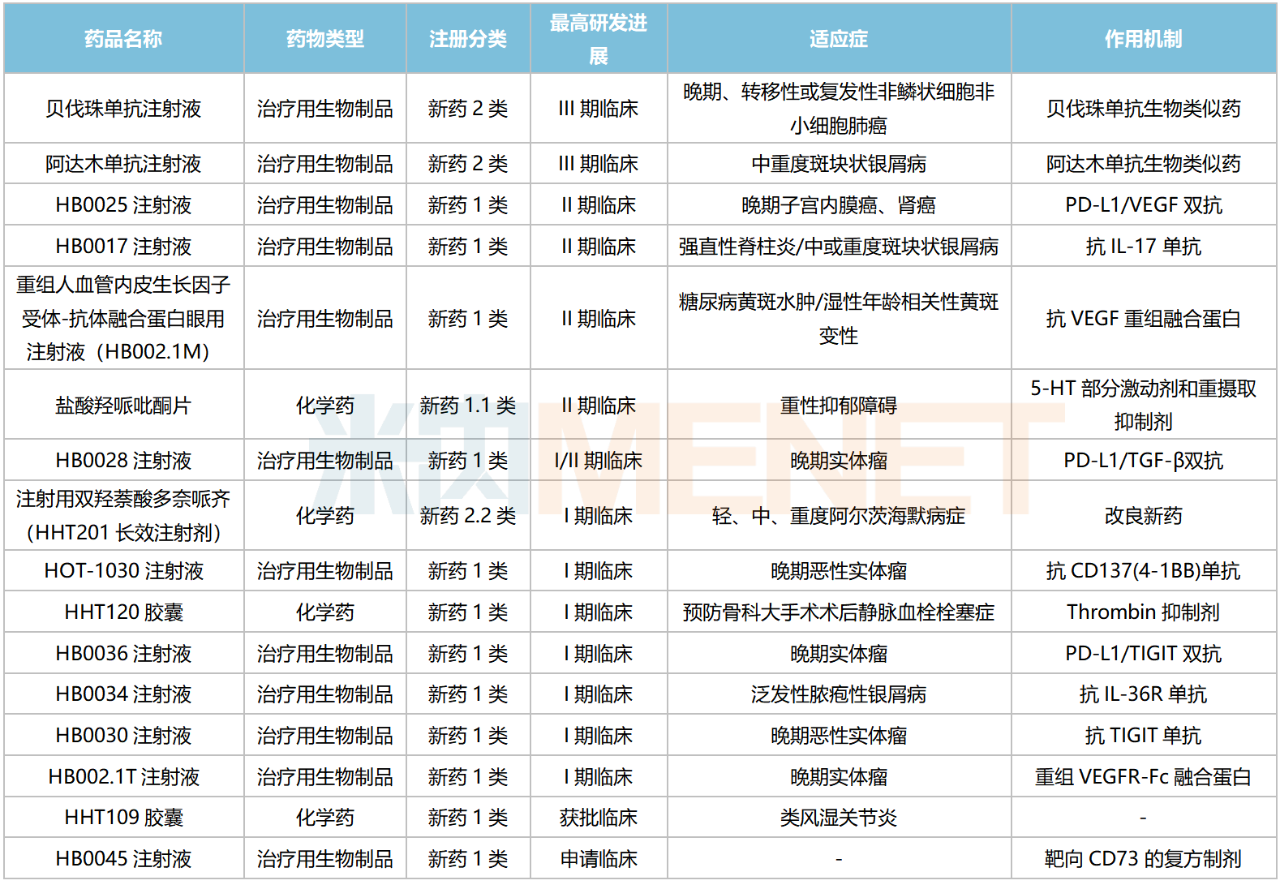
Task: Click the PD-L1/TIGIT 双抗 cell
Action: tap(1144, 654)
